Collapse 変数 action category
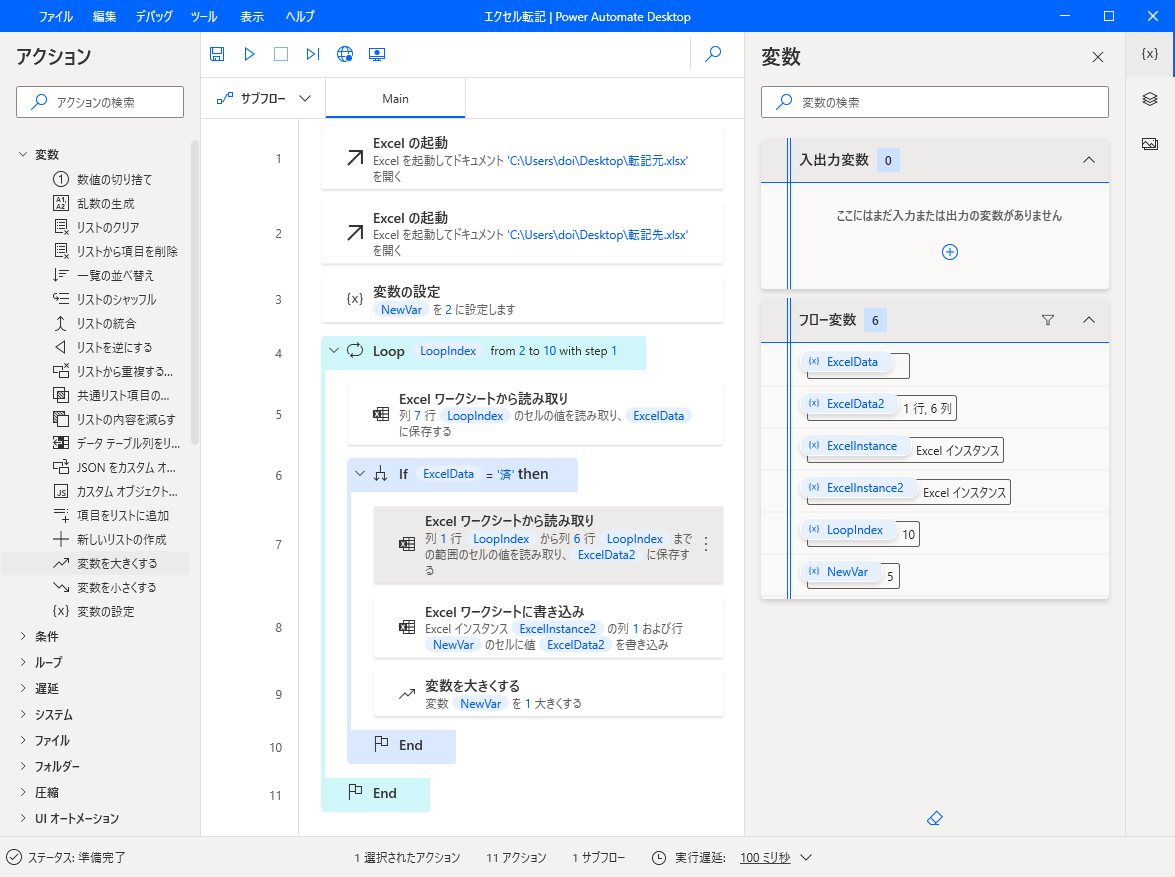 point(22,154)
